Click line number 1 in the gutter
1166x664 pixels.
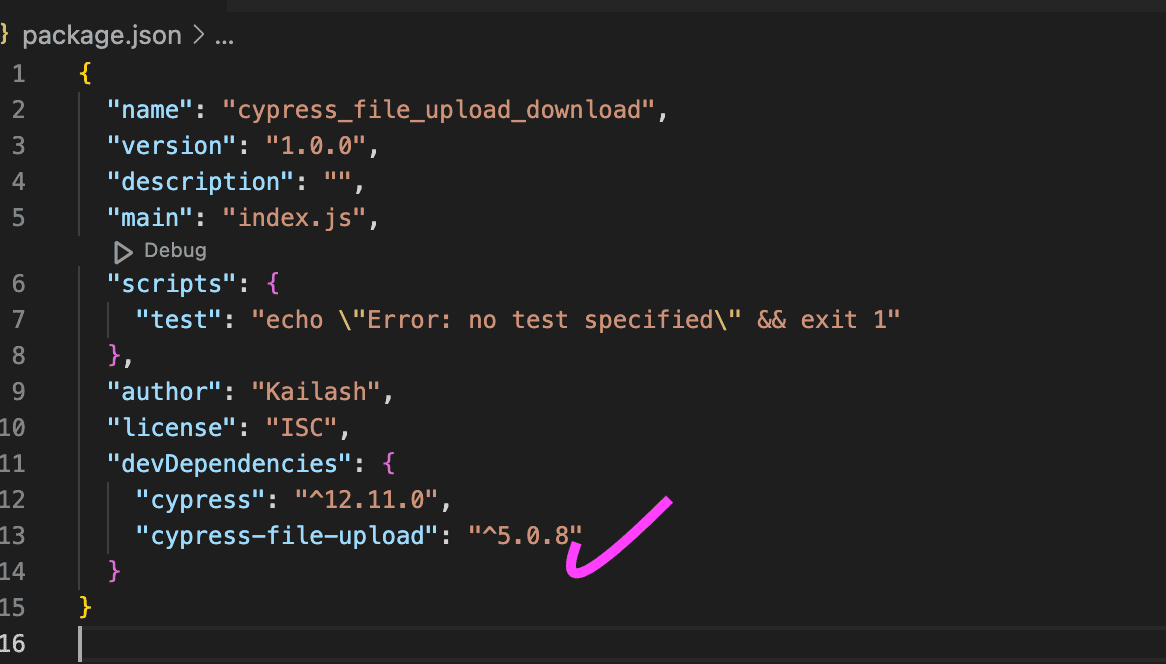19,74
